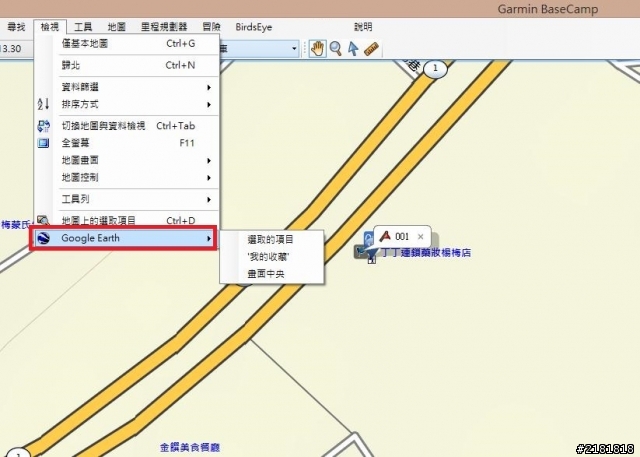
Task: Choose '我的收藏' in Google Earth submenu
Action: 271,257
